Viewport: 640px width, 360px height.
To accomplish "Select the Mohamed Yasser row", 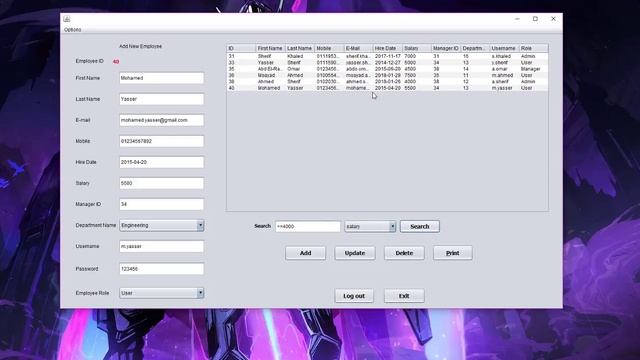I will 387,88.
